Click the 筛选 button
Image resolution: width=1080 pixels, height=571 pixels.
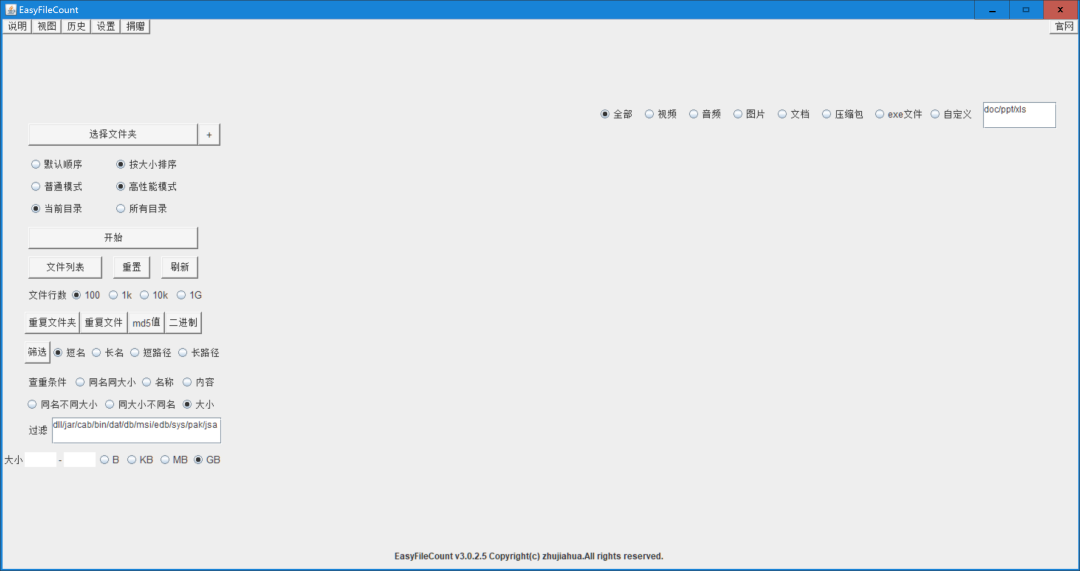(37, 352)
